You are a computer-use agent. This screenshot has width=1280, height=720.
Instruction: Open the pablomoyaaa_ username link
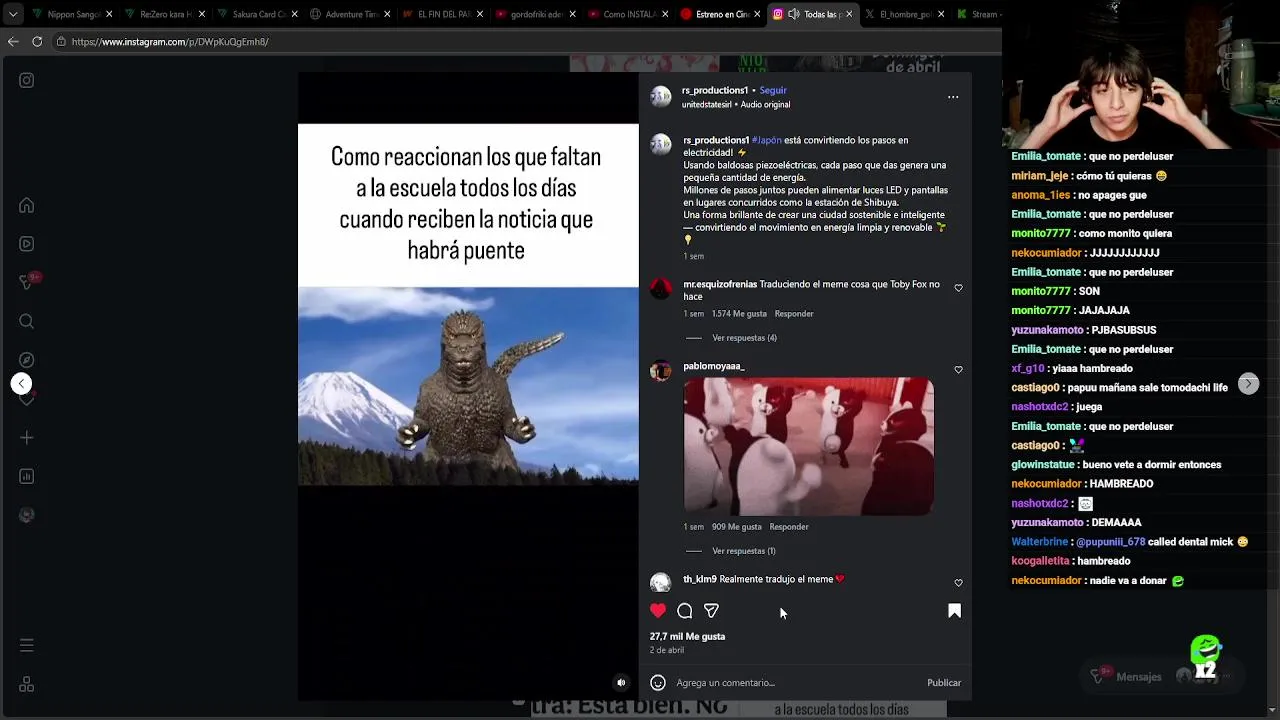click(x=714, y=366)
